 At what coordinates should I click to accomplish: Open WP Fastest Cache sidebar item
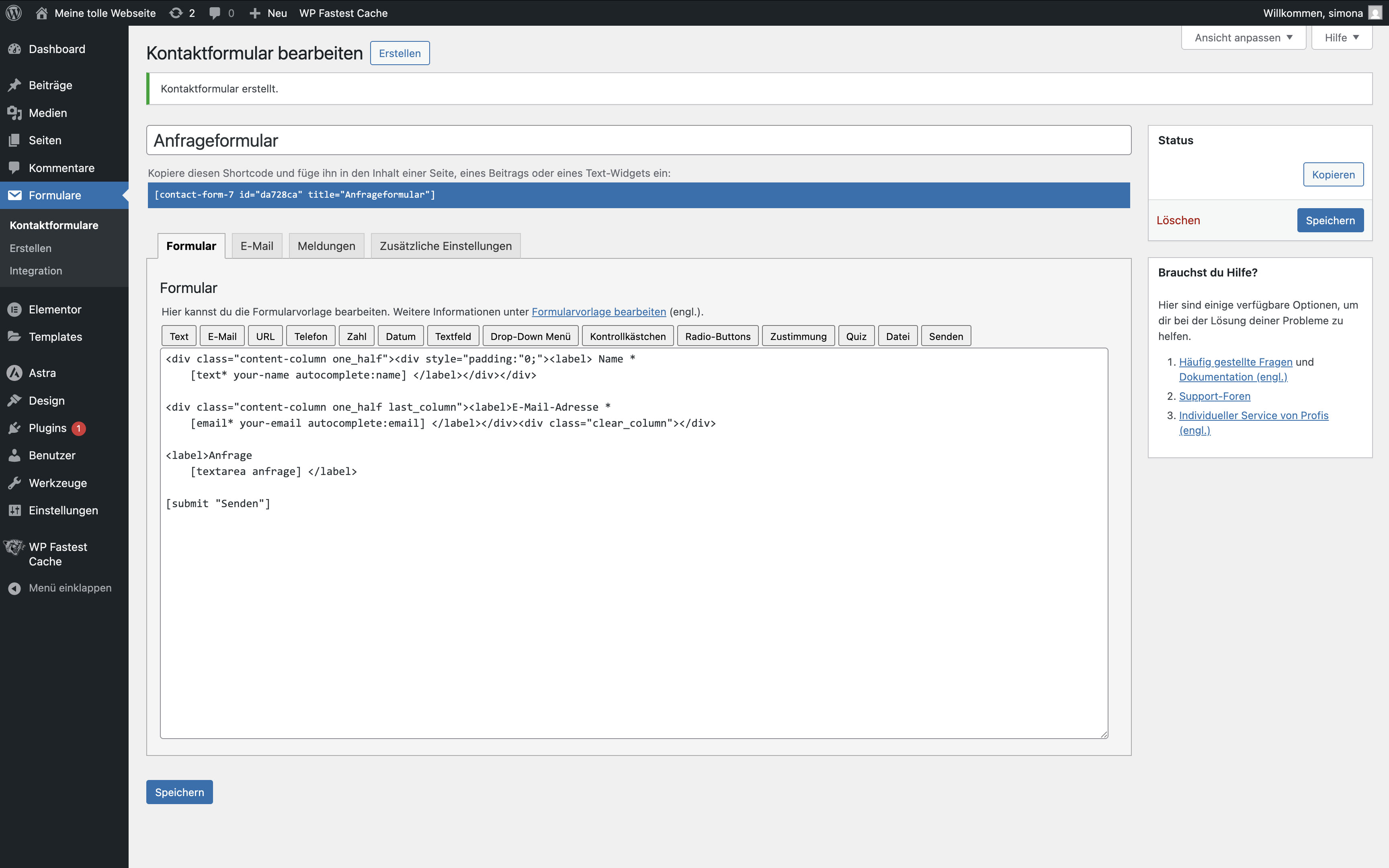[x=57, y=554]
